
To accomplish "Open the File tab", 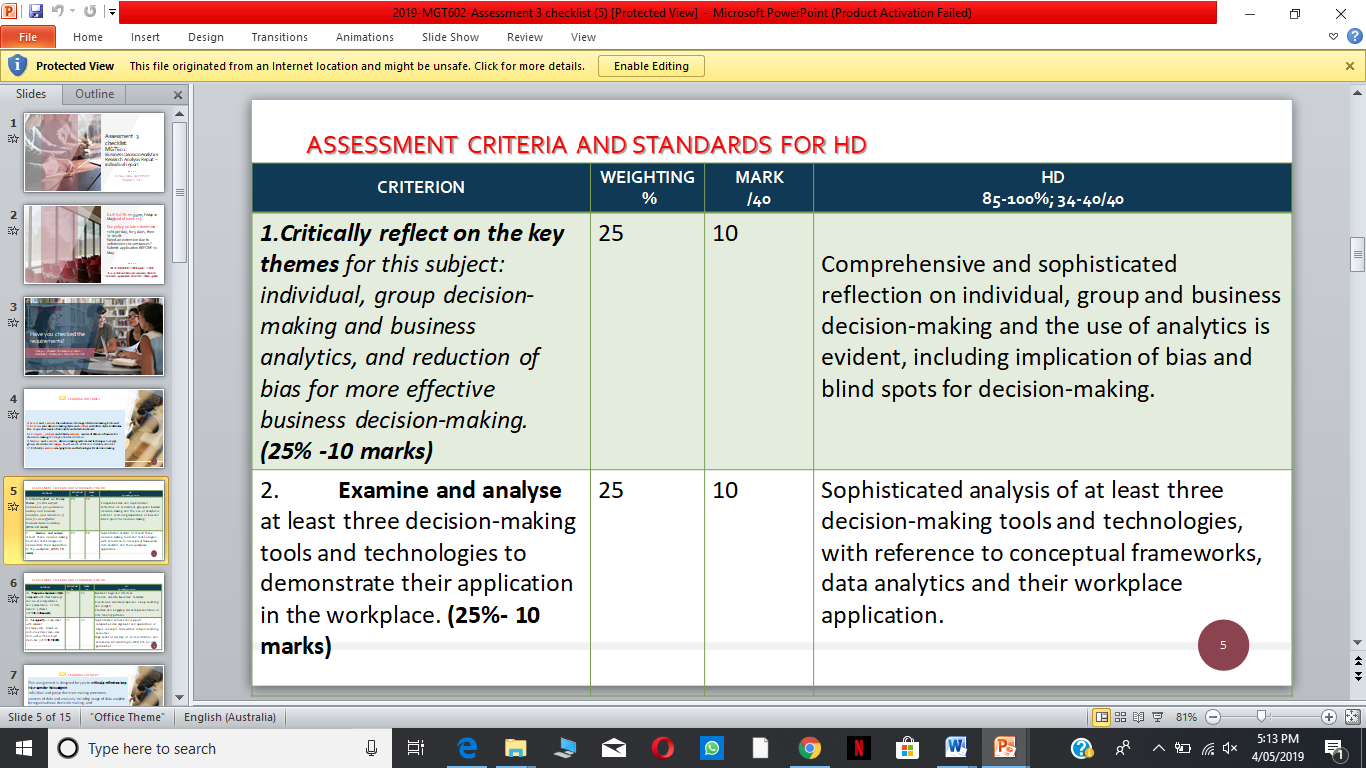I will 28,37.
